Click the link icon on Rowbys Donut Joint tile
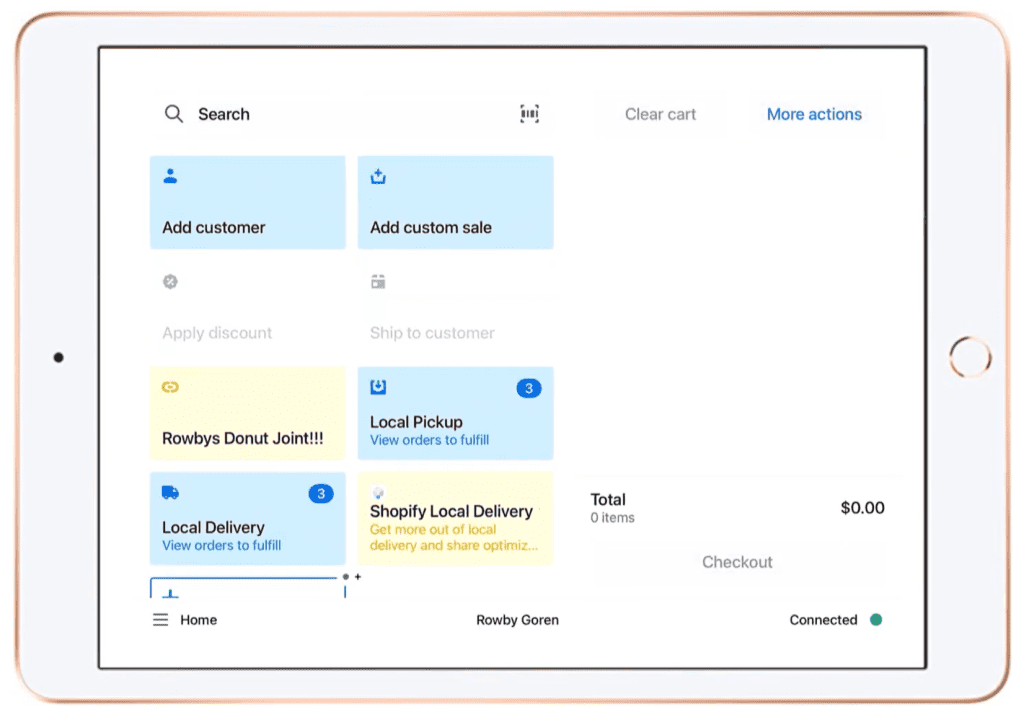 (170, 387)
